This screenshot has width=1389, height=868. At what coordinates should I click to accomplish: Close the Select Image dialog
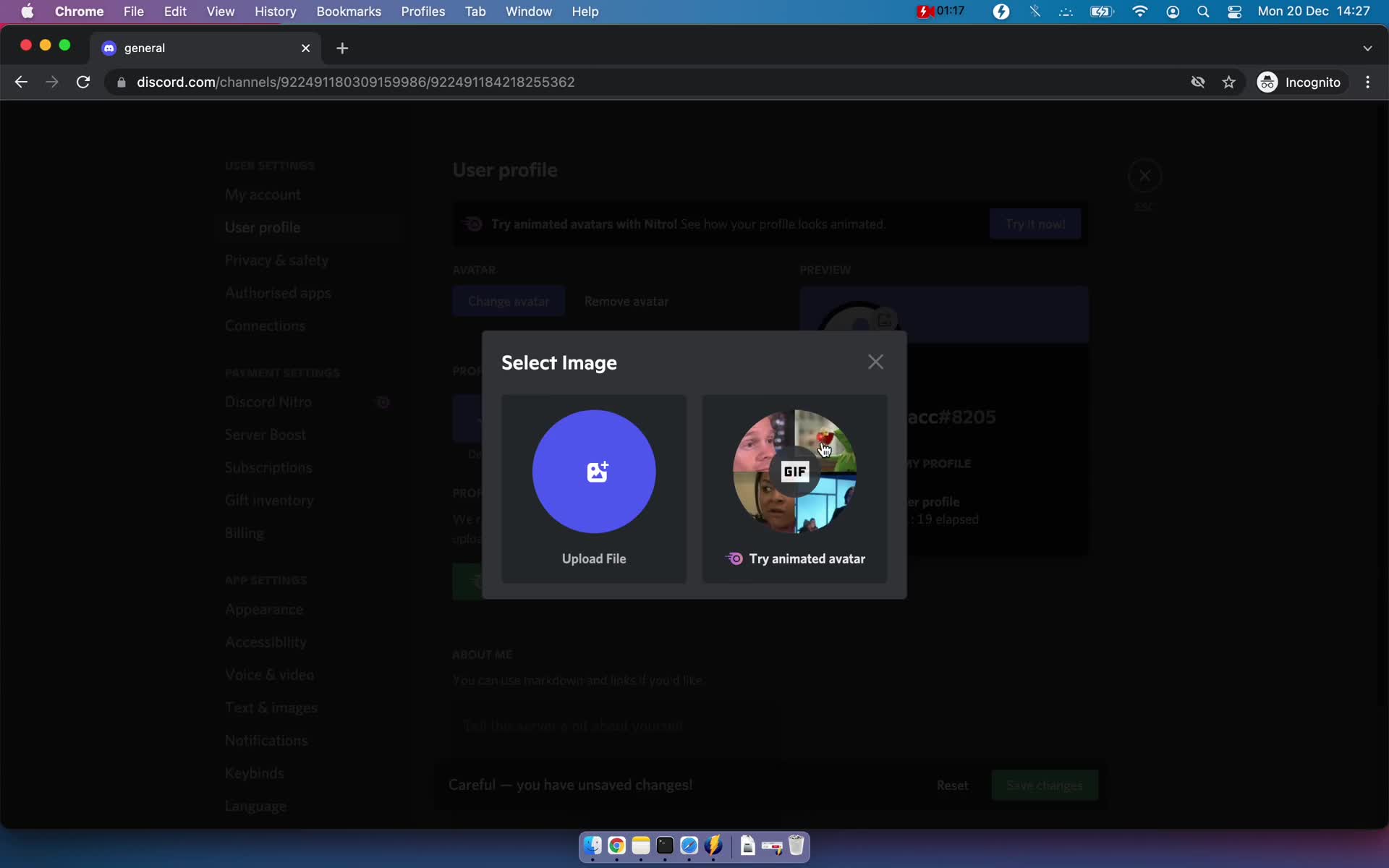coord(876,361)
